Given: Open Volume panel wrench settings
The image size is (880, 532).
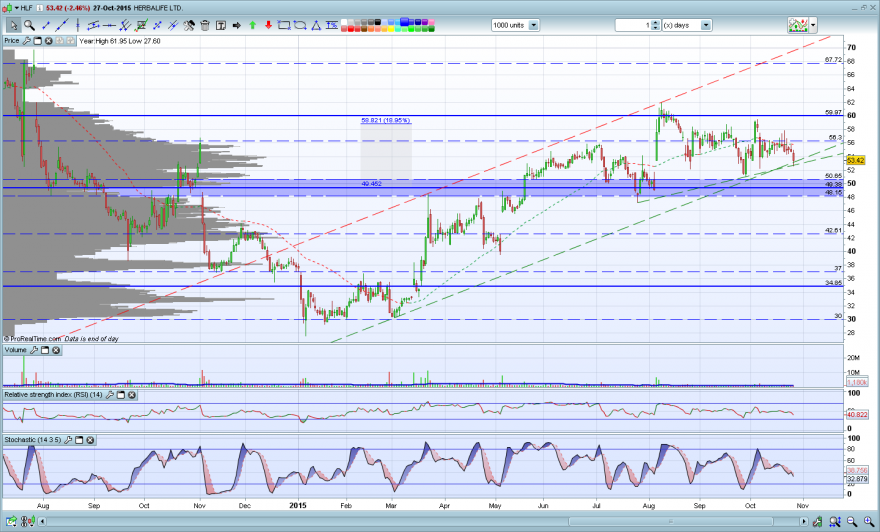Looking at the screenshot, I should [34, 350].
